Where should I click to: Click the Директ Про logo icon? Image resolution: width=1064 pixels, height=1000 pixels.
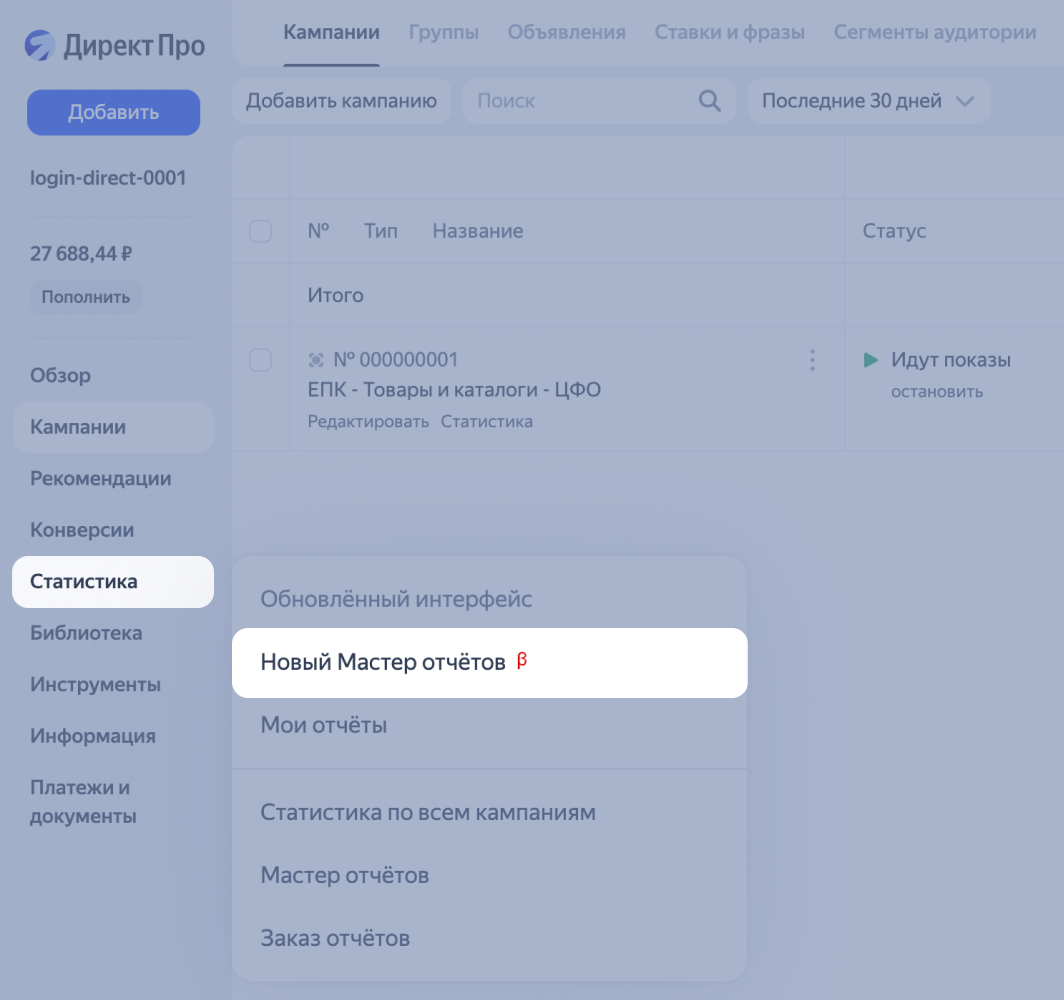[x=40, y=45]
